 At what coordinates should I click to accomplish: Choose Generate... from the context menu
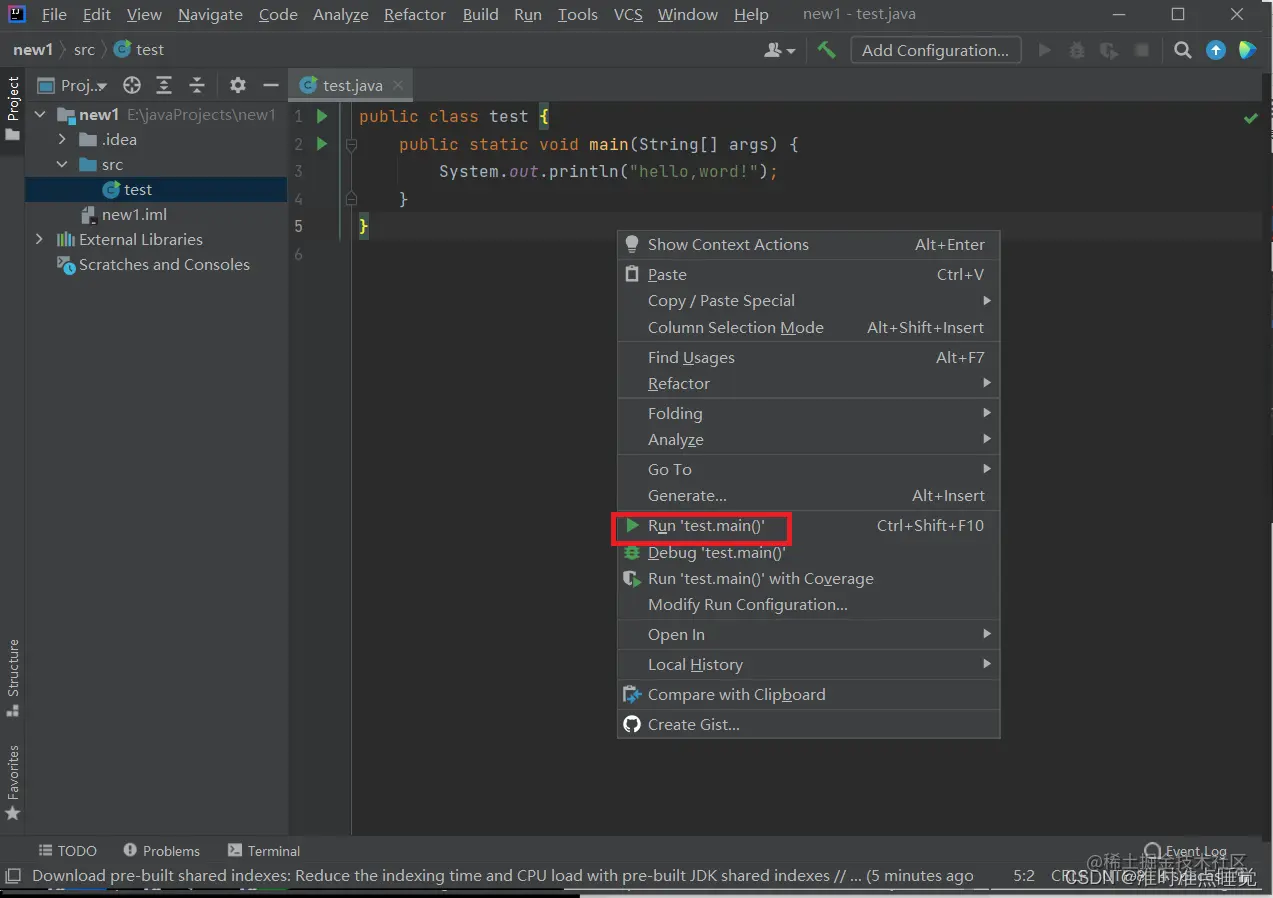[809, 496]
